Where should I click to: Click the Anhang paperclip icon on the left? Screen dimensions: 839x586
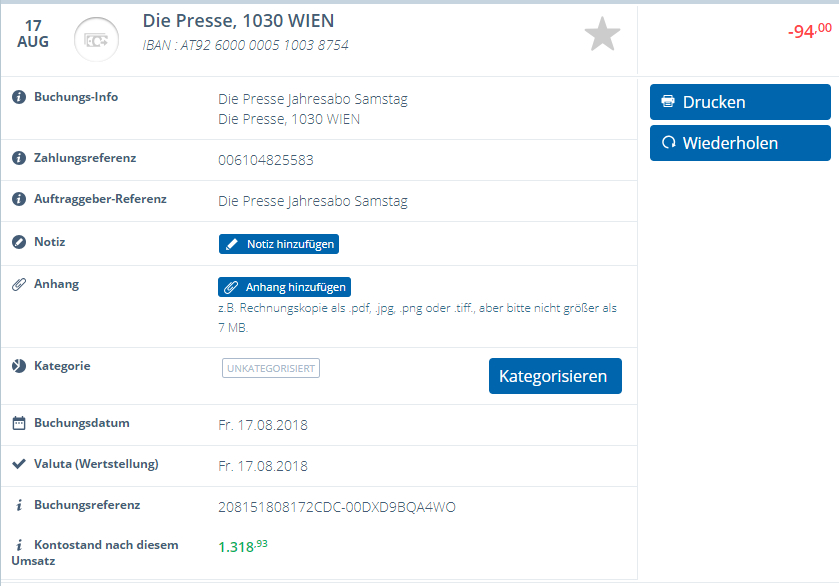pyautogui.click(x=19, y=284)
